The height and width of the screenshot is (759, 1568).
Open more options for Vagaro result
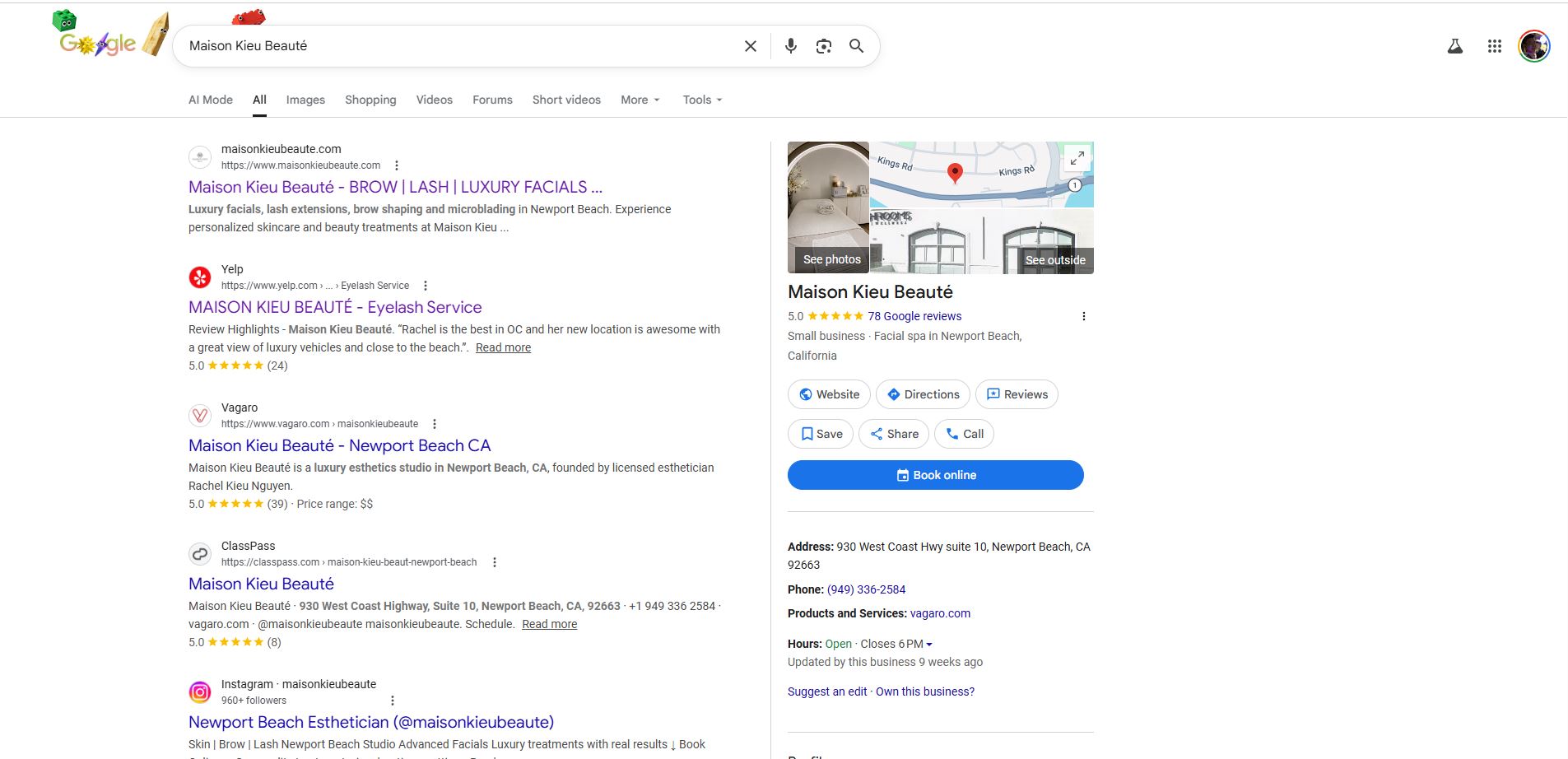[x=435, y=424]
